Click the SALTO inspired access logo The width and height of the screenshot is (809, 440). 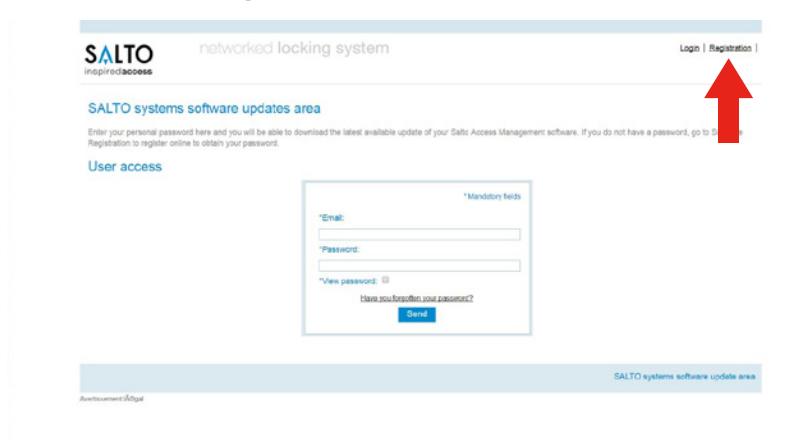click(x=119, y=60)
